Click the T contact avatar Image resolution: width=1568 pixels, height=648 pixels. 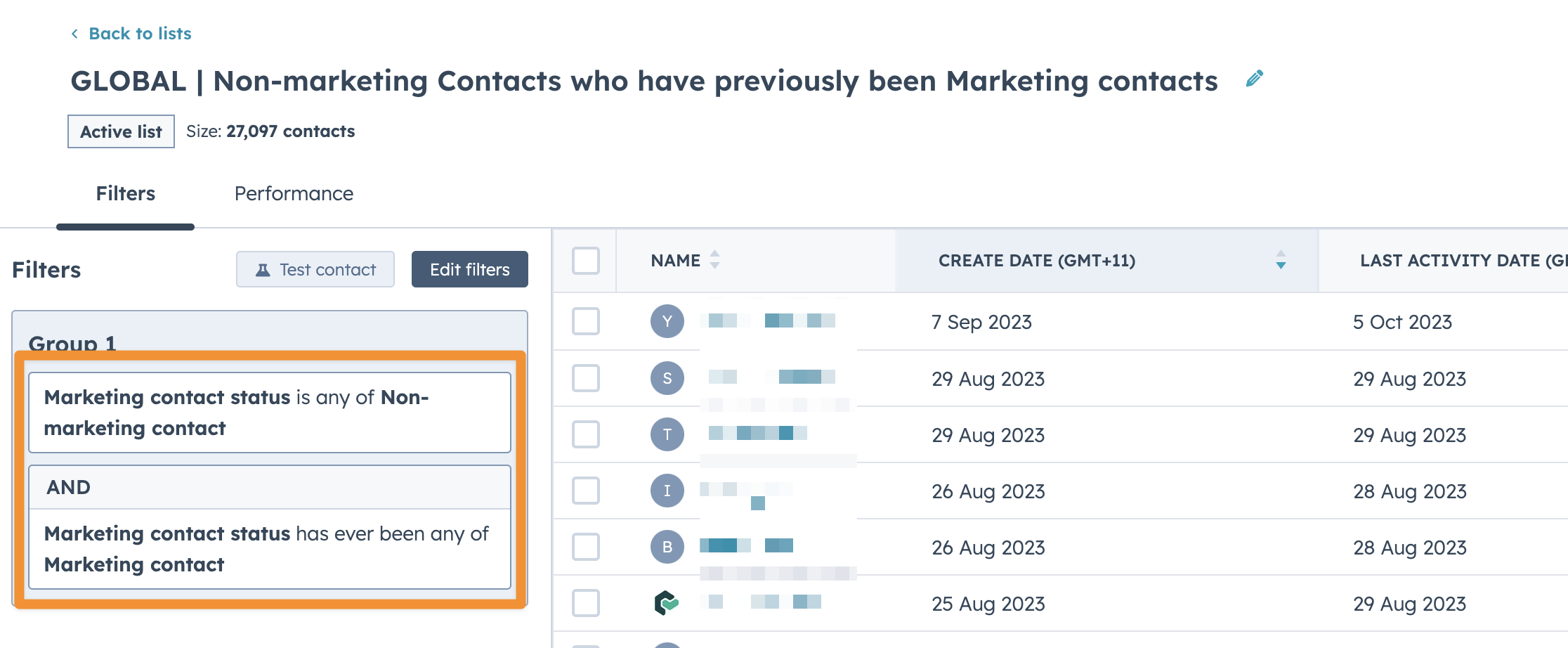(x=667, y=434)
